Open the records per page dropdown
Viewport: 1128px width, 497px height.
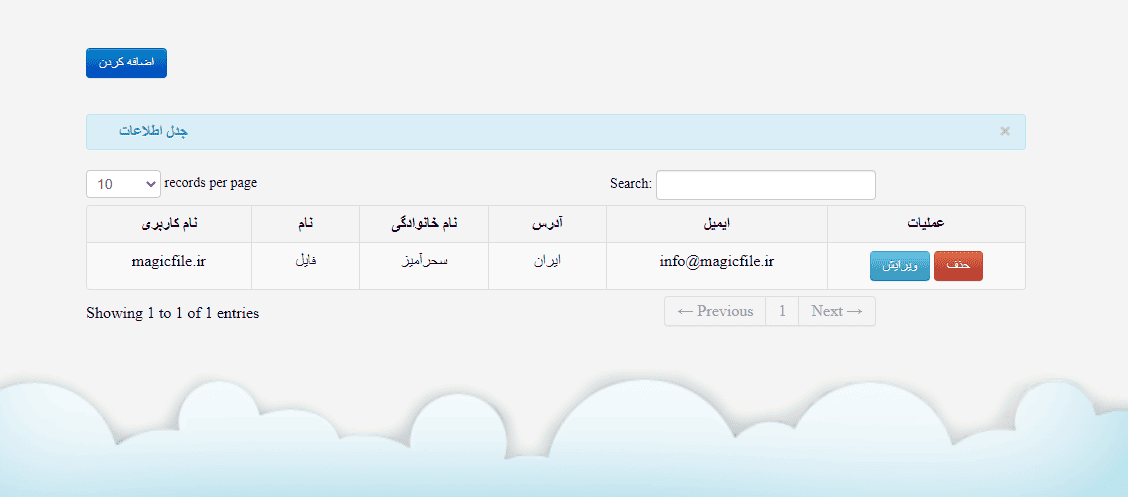click(123, 183)
